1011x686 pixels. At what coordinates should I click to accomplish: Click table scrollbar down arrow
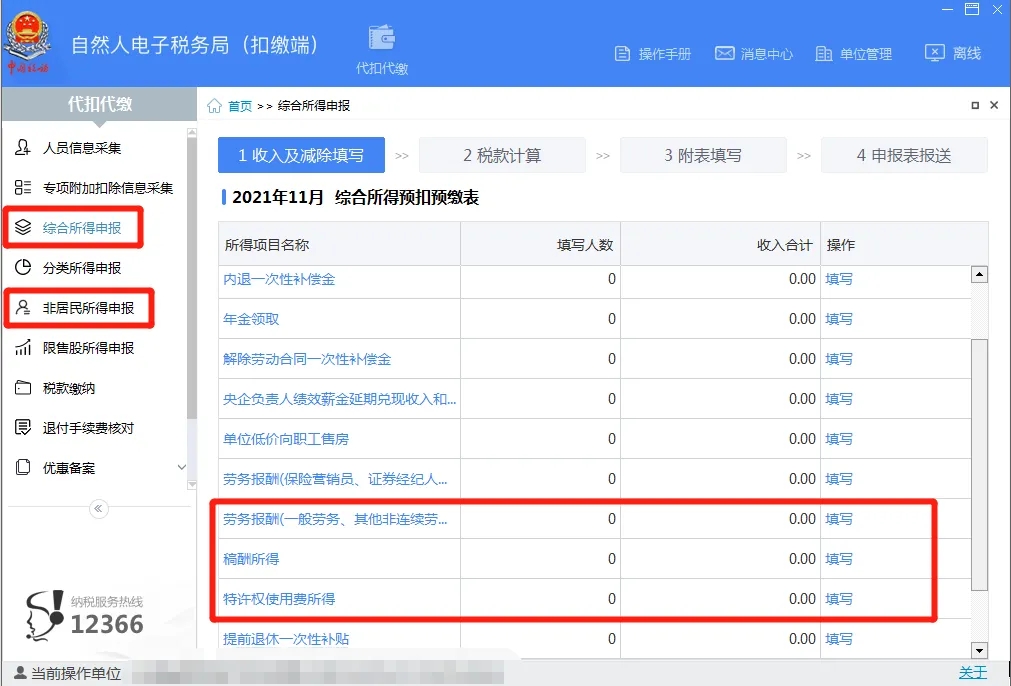tap(979, 651)
